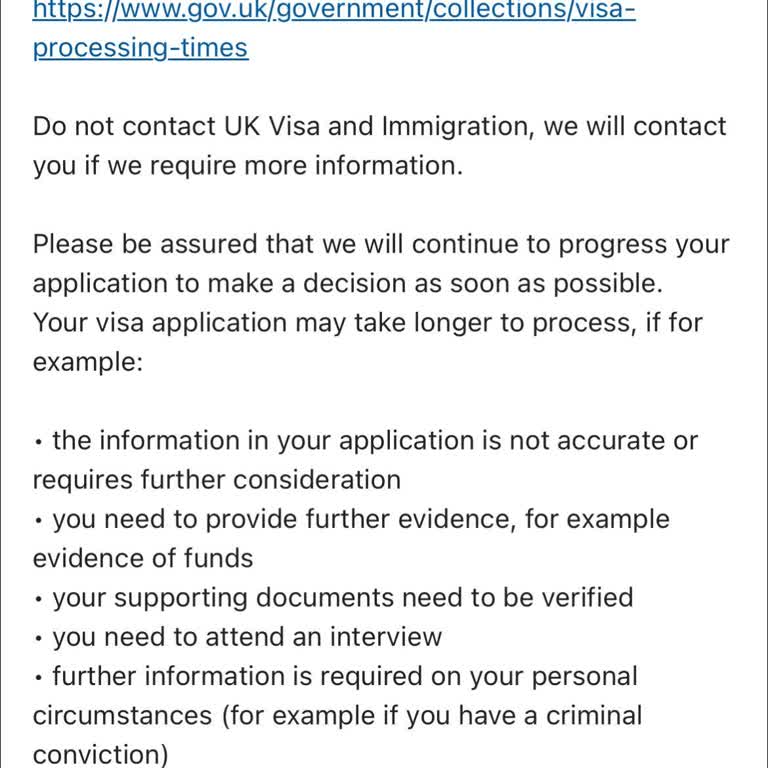This screenshot has height=768, width=768.
Task: Click the bullet about information not accurate
Action: 375,441
